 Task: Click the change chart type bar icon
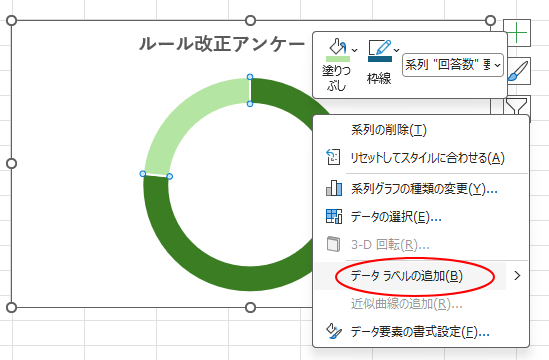click(x=334, y=188)
